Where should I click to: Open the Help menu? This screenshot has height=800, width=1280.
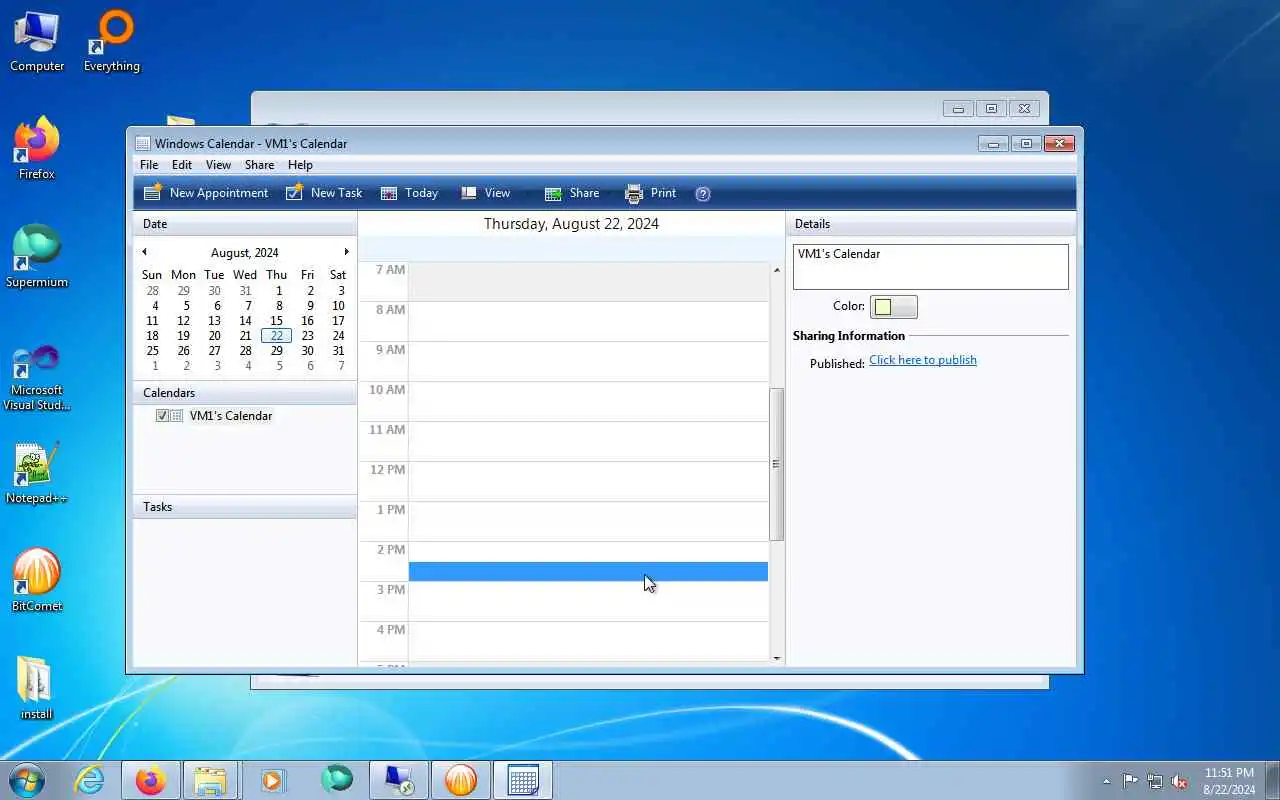click(300, 165)
